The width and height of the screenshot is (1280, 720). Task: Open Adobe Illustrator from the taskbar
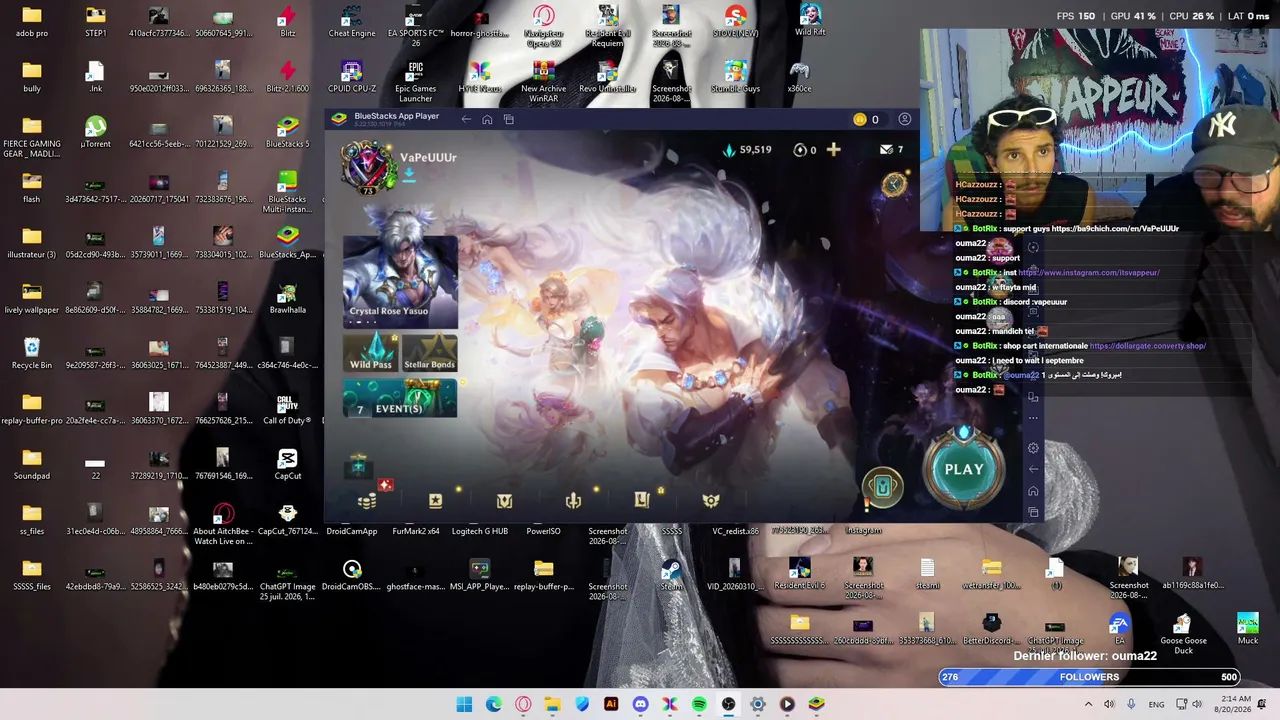coord(611,704)
